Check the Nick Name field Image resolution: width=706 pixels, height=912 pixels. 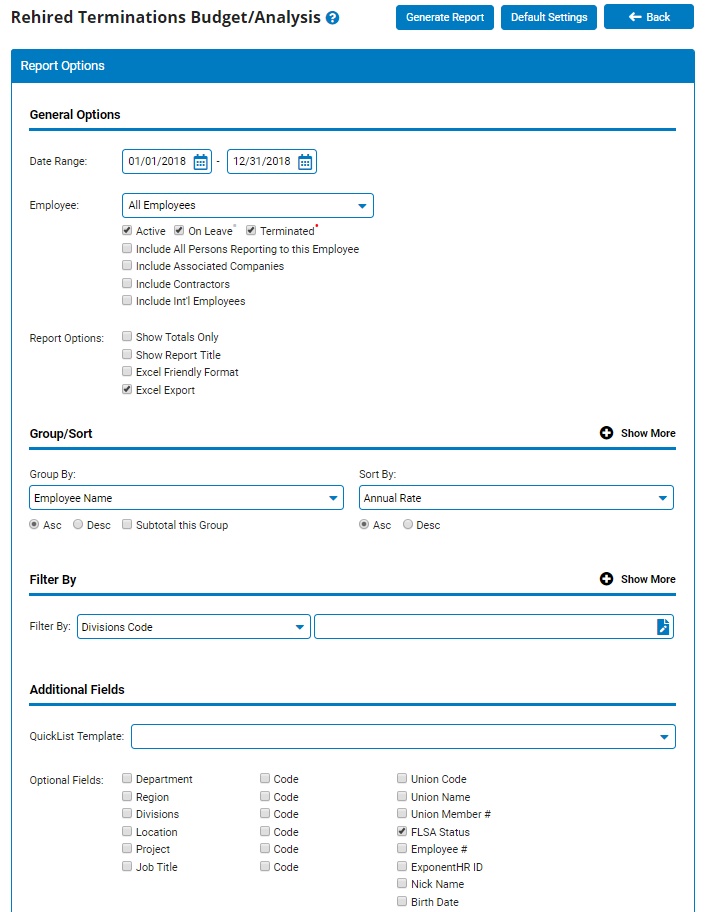402,884
